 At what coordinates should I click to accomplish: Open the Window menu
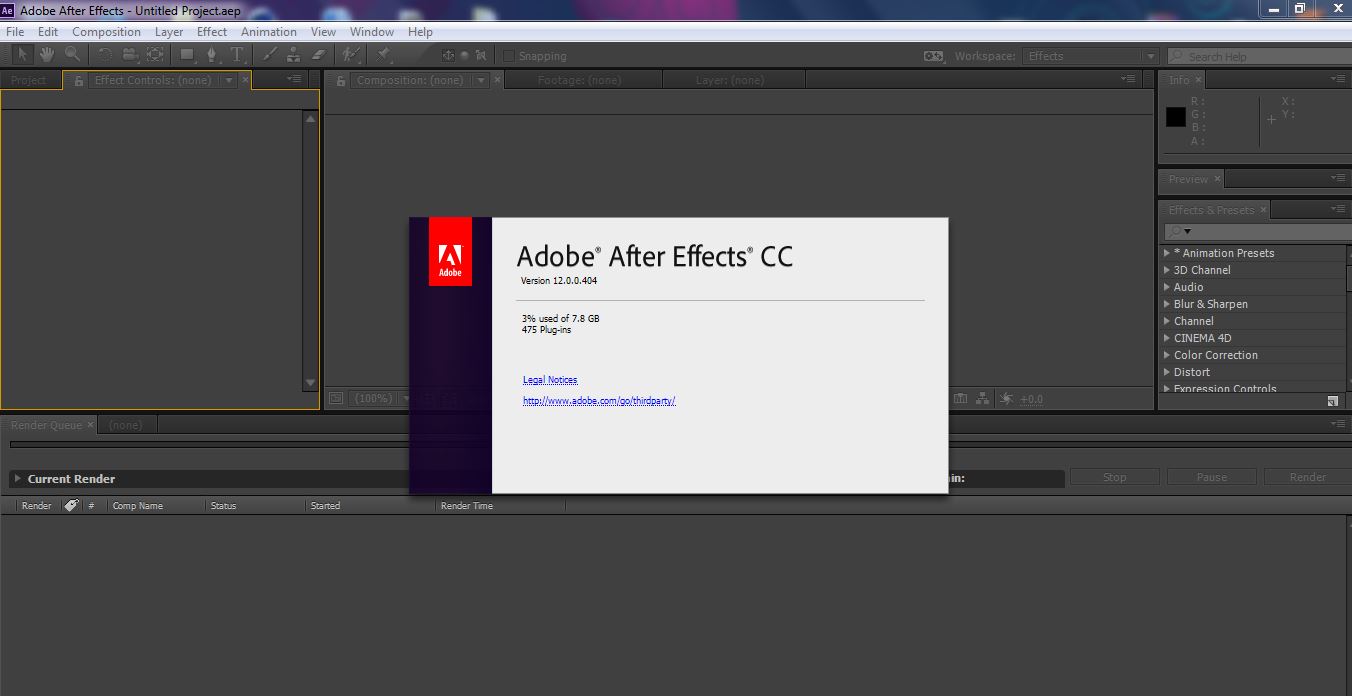point(372,31)
